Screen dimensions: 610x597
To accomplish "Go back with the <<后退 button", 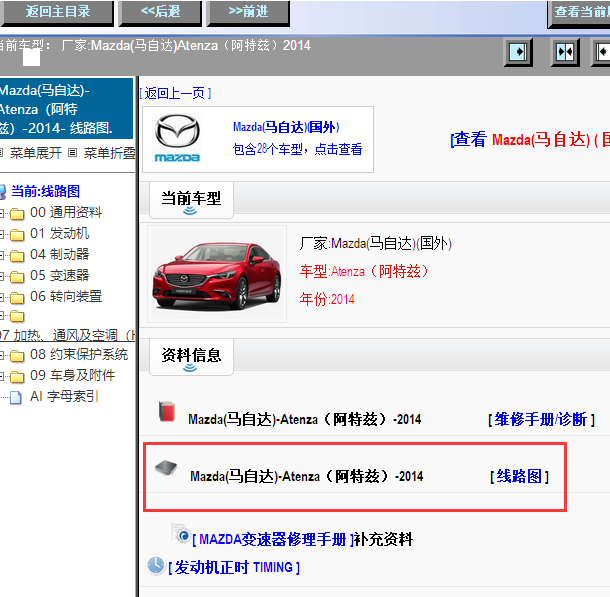I will coord(160,12).
